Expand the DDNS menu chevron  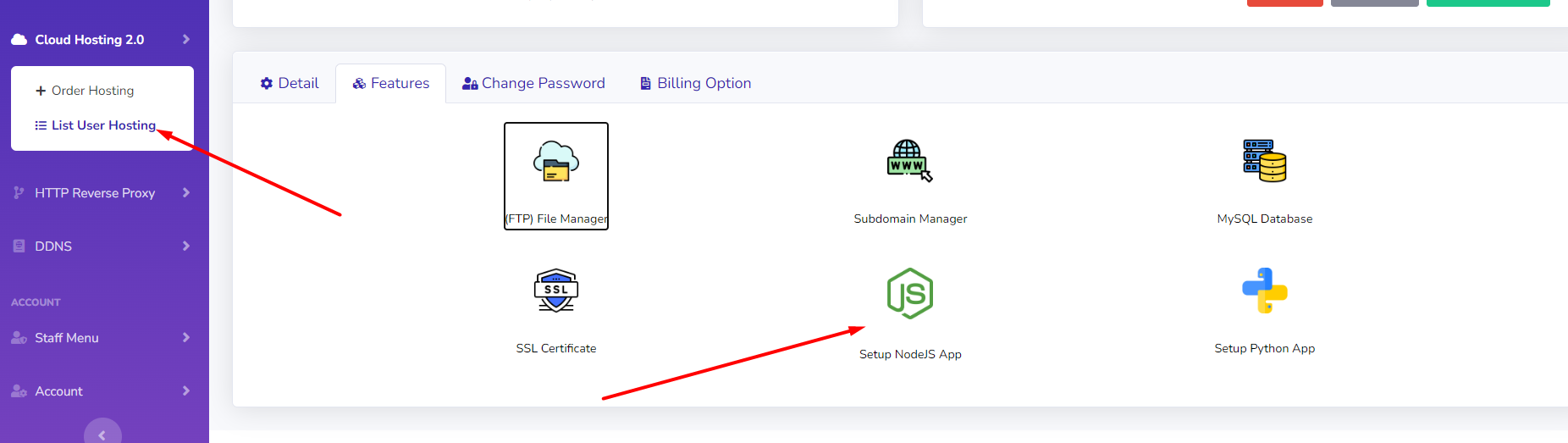[x=186, y=246]
